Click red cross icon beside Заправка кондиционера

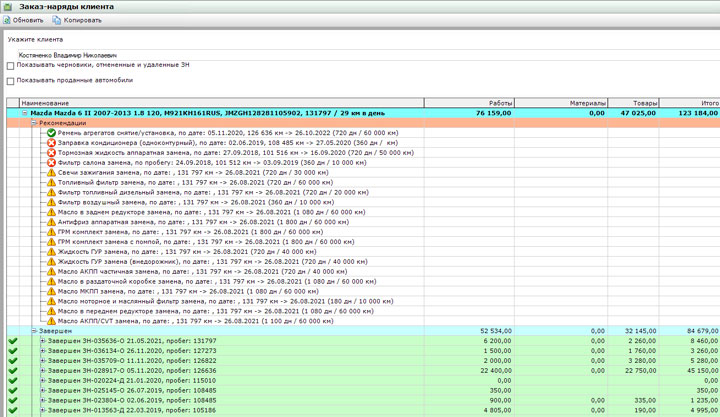(x=51, y=143)
